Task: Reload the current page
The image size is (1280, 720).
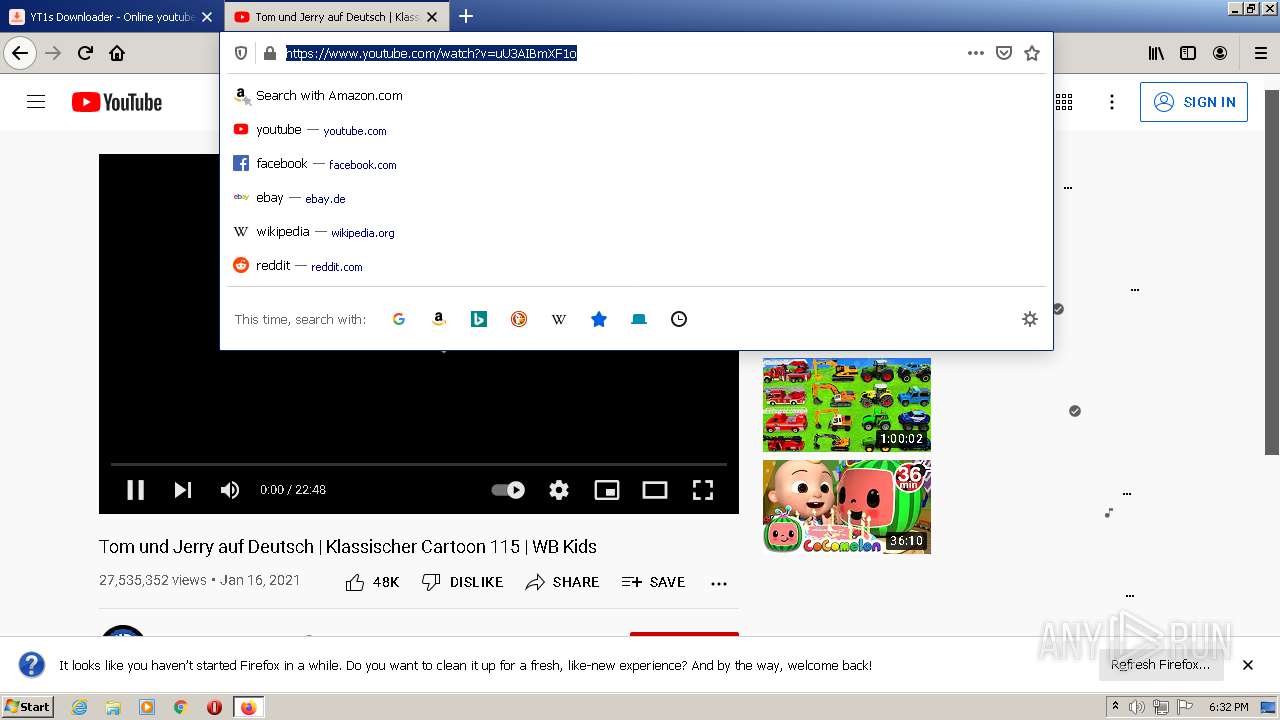Action: (x=85, y=53)
